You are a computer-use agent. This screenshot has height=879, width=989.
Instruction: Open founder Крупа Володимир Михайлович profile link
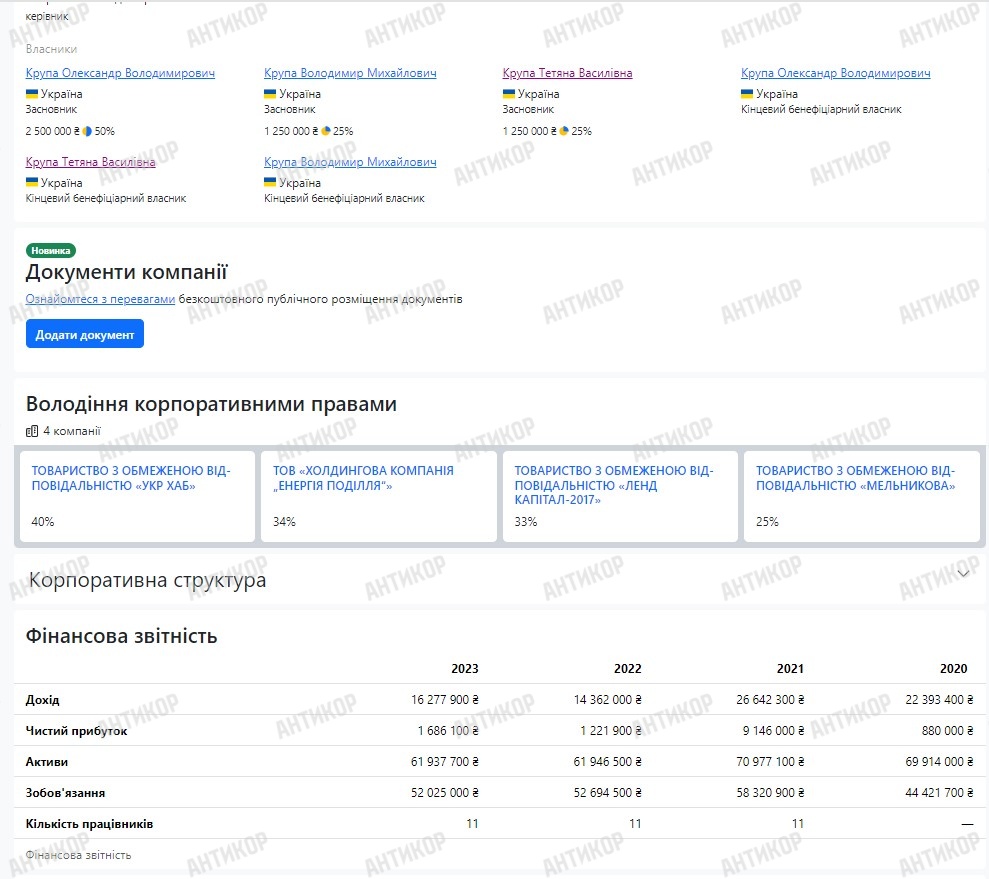pyautogui.click(x=350, y=73)
